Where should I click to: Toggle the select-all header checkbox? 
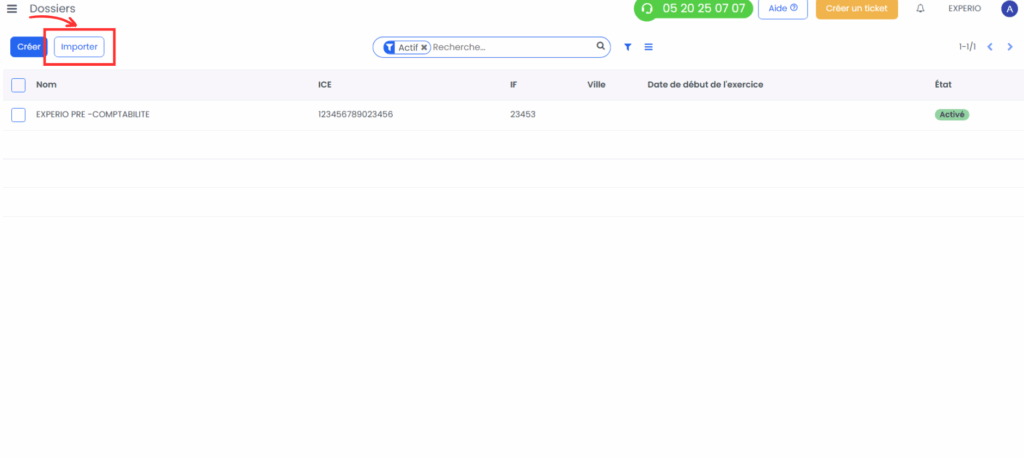point(18,85)
